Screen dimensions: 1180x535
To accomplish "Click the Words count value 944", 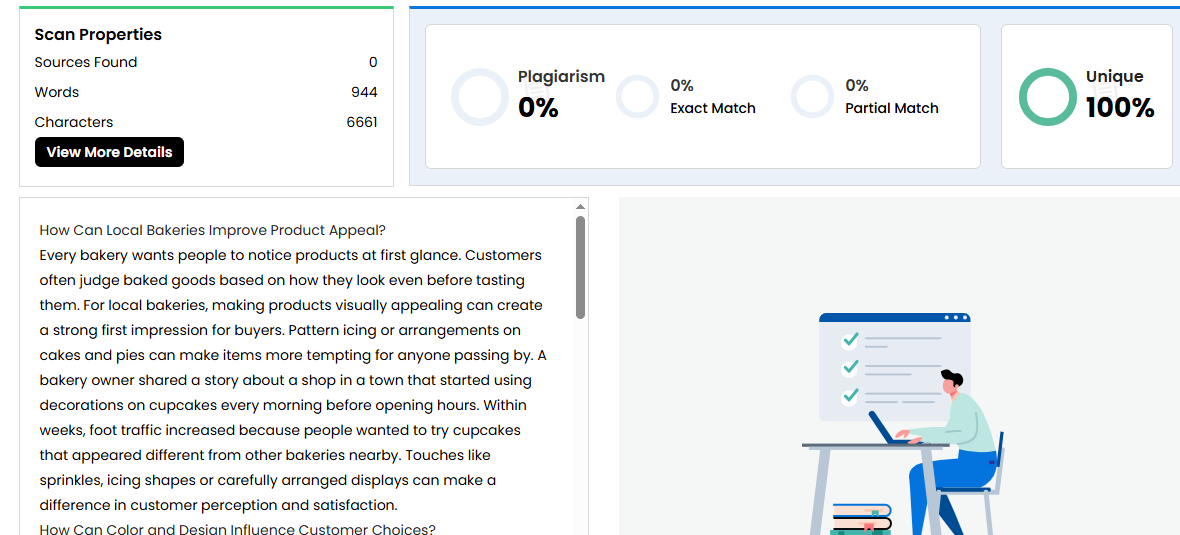I will coord(364,92).
